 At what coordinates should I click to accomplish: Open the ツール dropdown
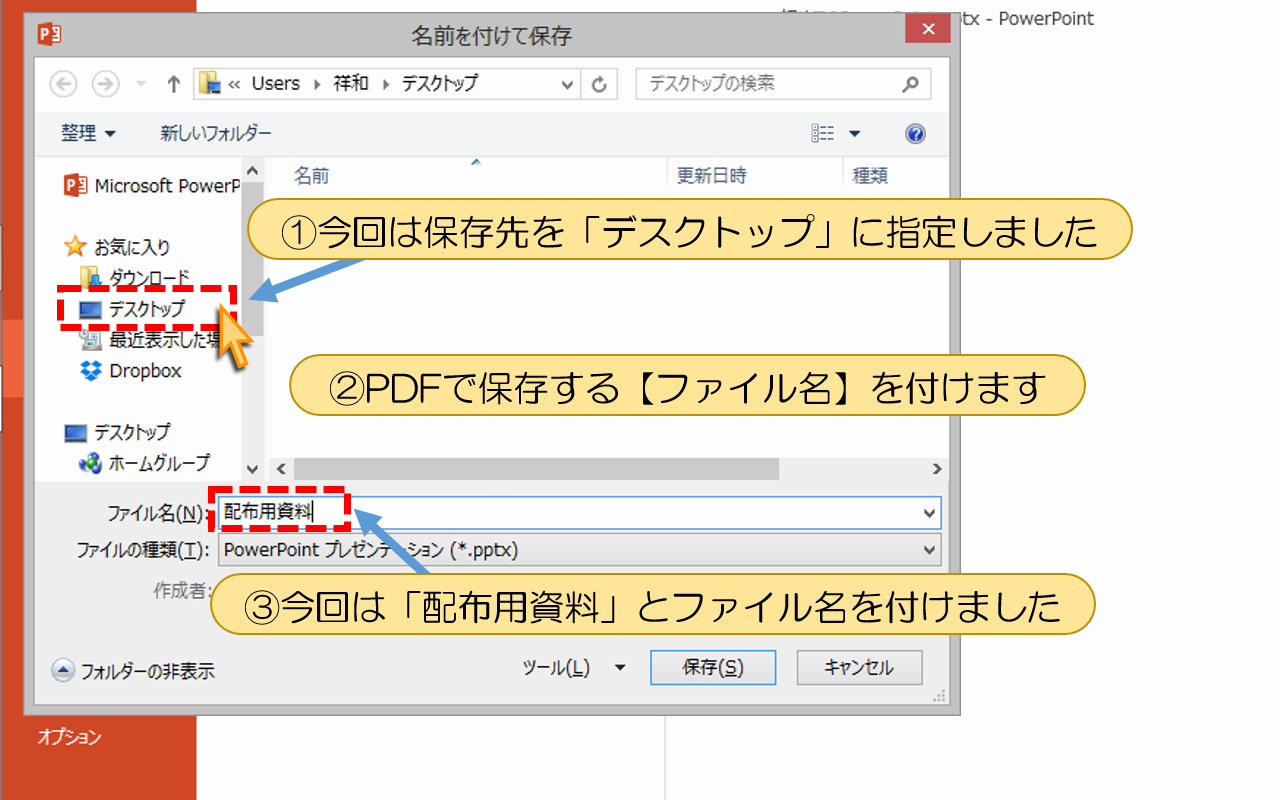coord(574,668)
